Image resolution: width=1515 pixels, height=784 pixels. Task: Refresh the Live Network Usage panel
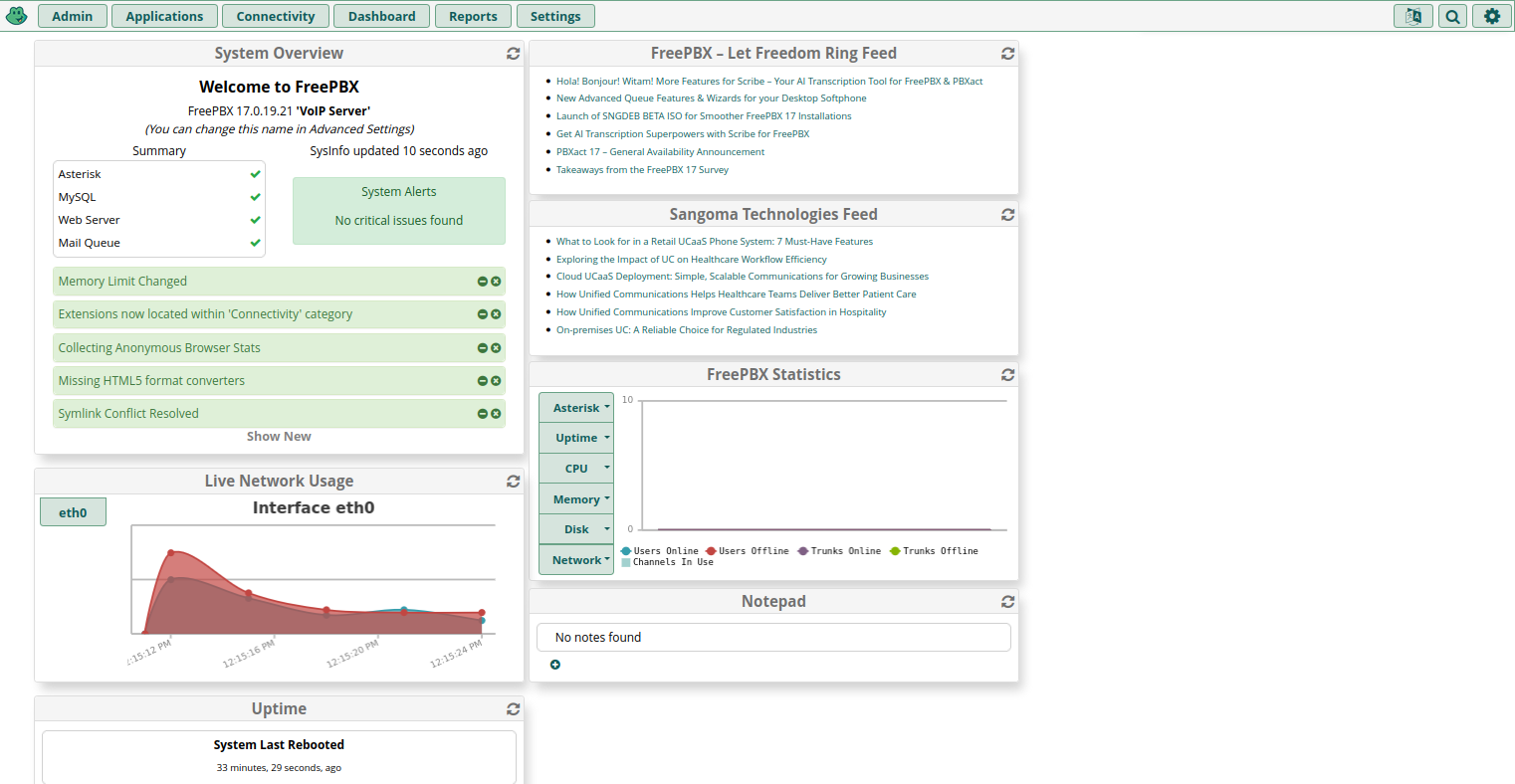click(513, 482)
